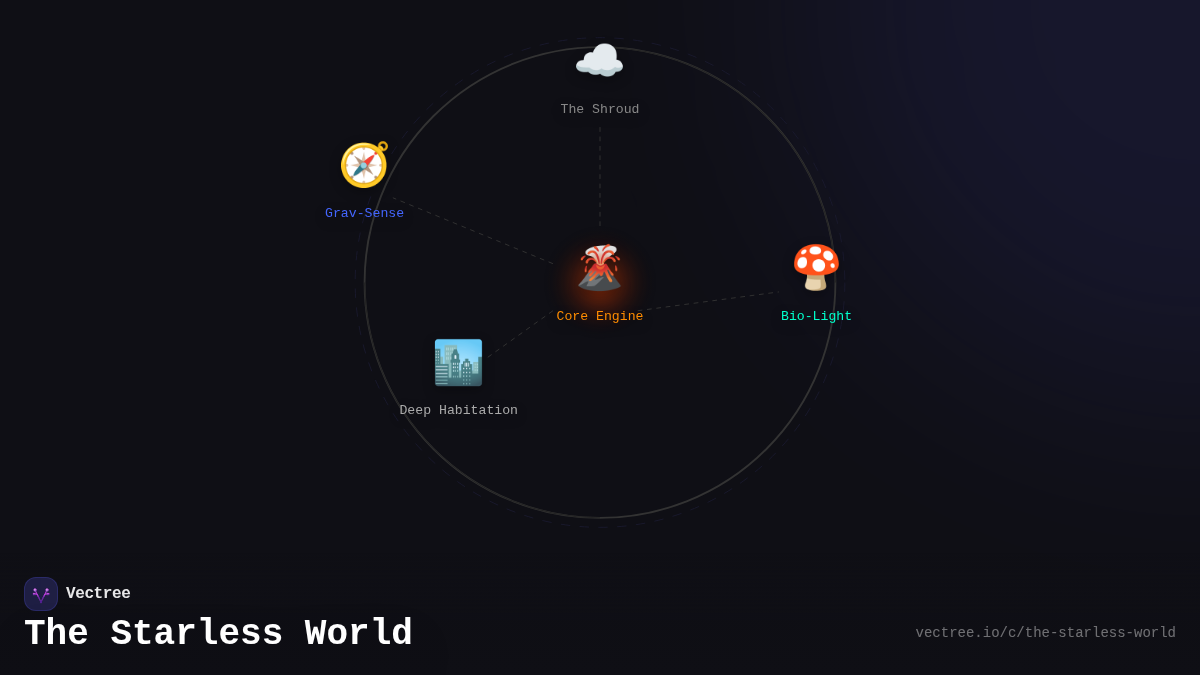Click the mushroom Bio-Light icon
The height and width of the screenshot is (675, 1200).
[x=816, y=266]
